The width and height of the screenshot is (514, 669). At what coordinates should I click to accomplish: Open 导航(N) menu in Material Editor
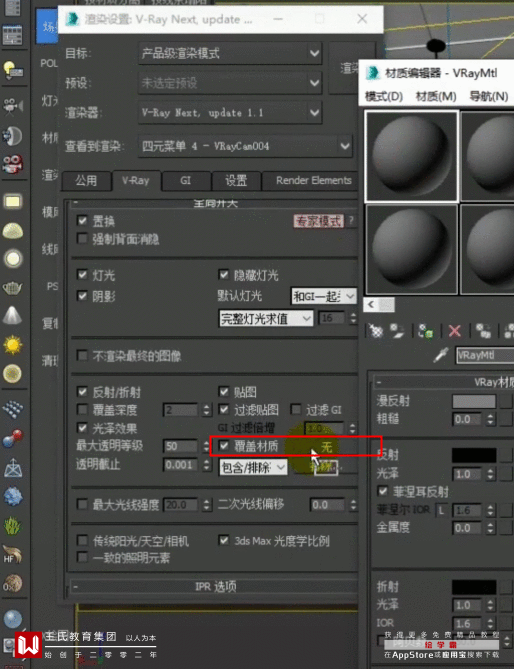[x=489, y=96]
